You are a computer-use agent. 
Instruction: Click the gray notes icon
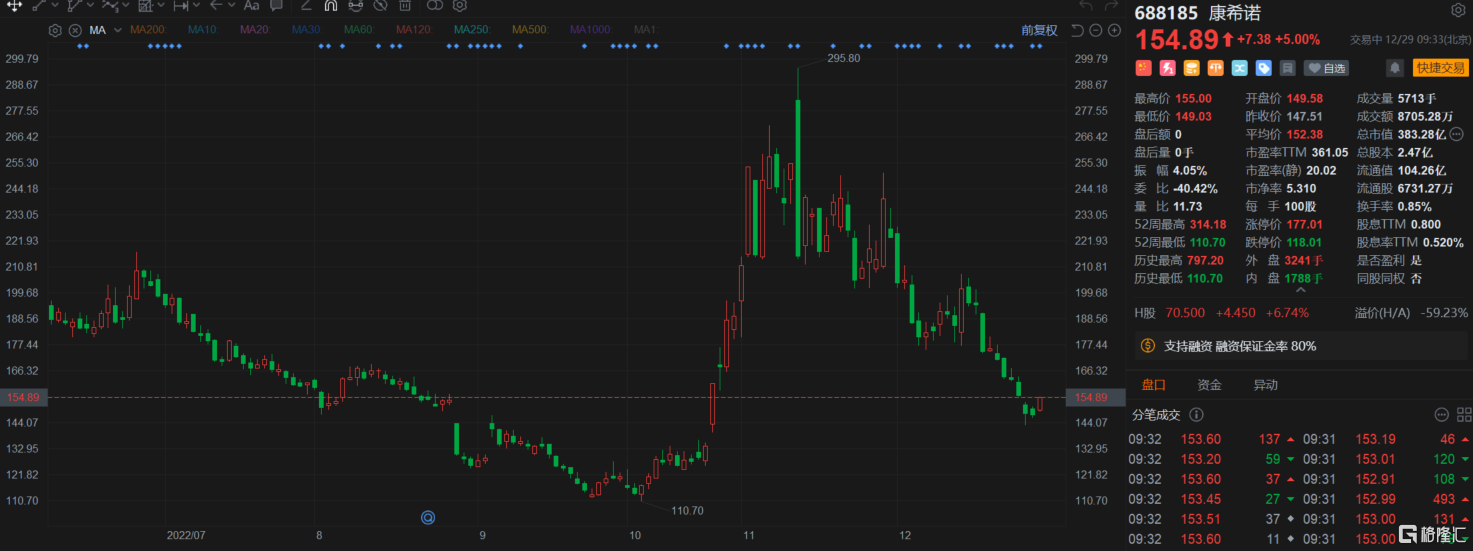(1288, 68)
